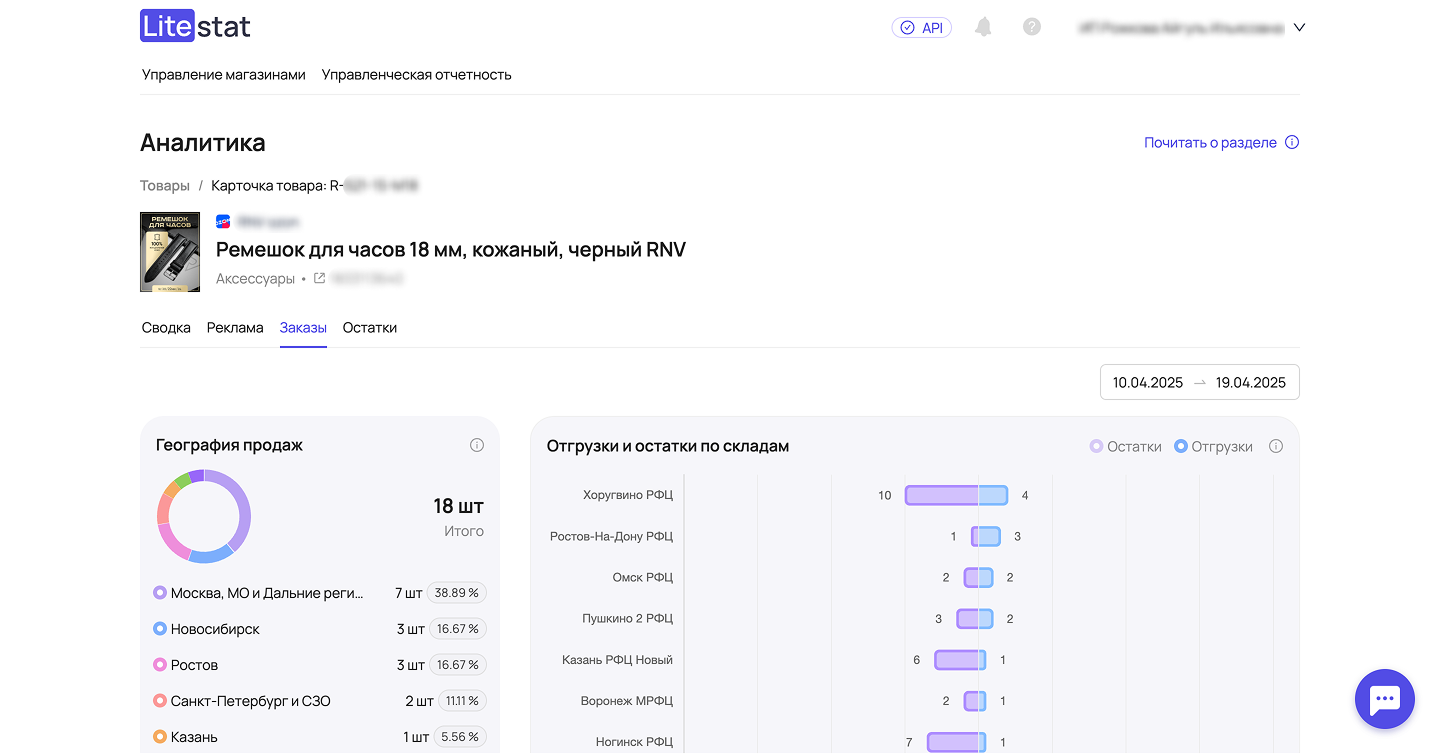Click the Litestat logo
The image size is (1433, 754).
pyautogui.click(x=195, y=26)
